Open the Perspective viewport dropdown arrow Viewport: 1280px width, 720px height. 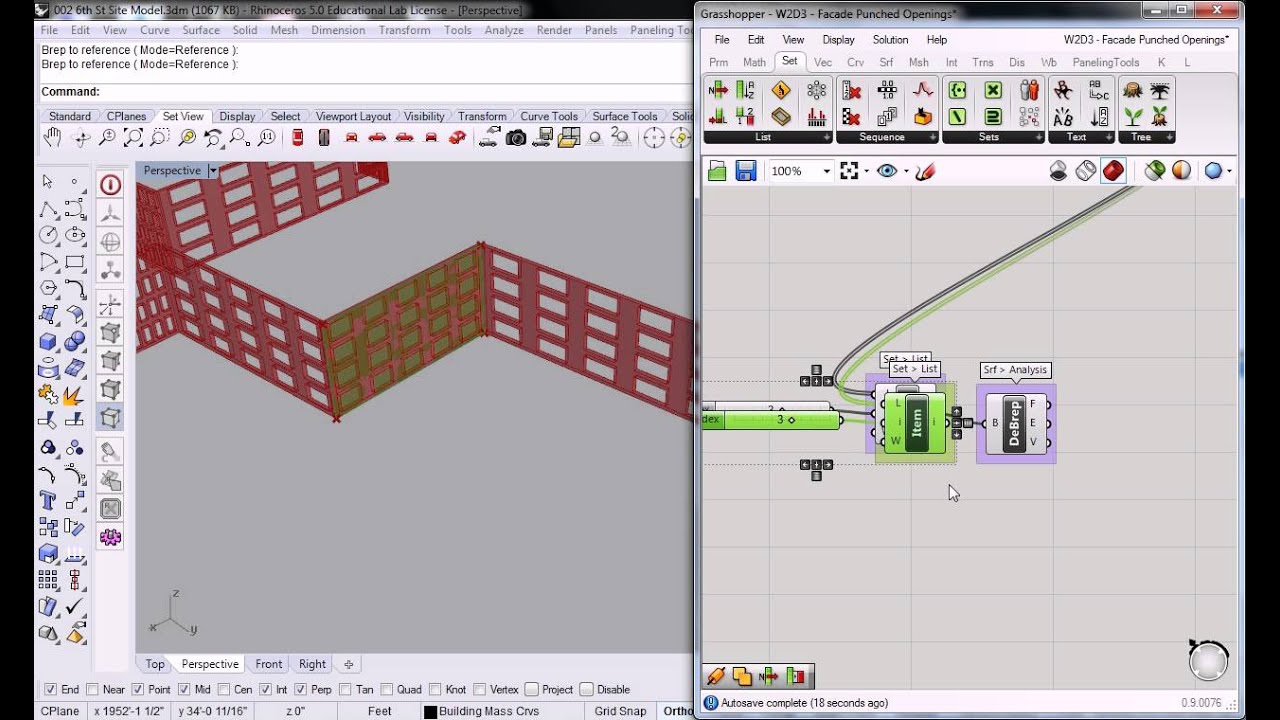tap(213, 171)
